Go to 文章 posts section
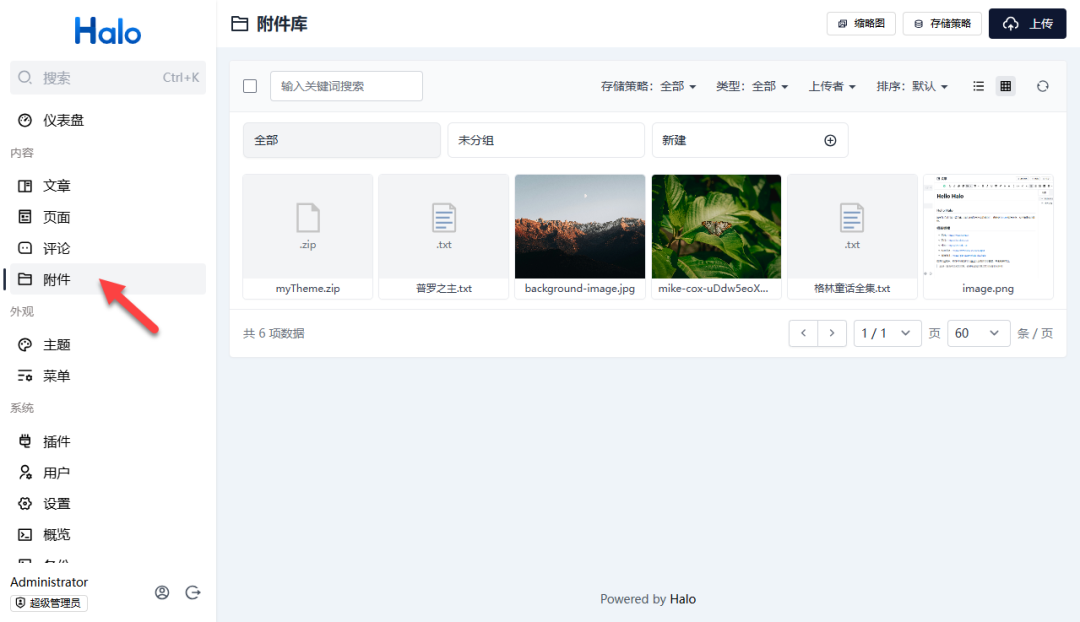This screenshot has width=1080, height=622. pos(107,186)
